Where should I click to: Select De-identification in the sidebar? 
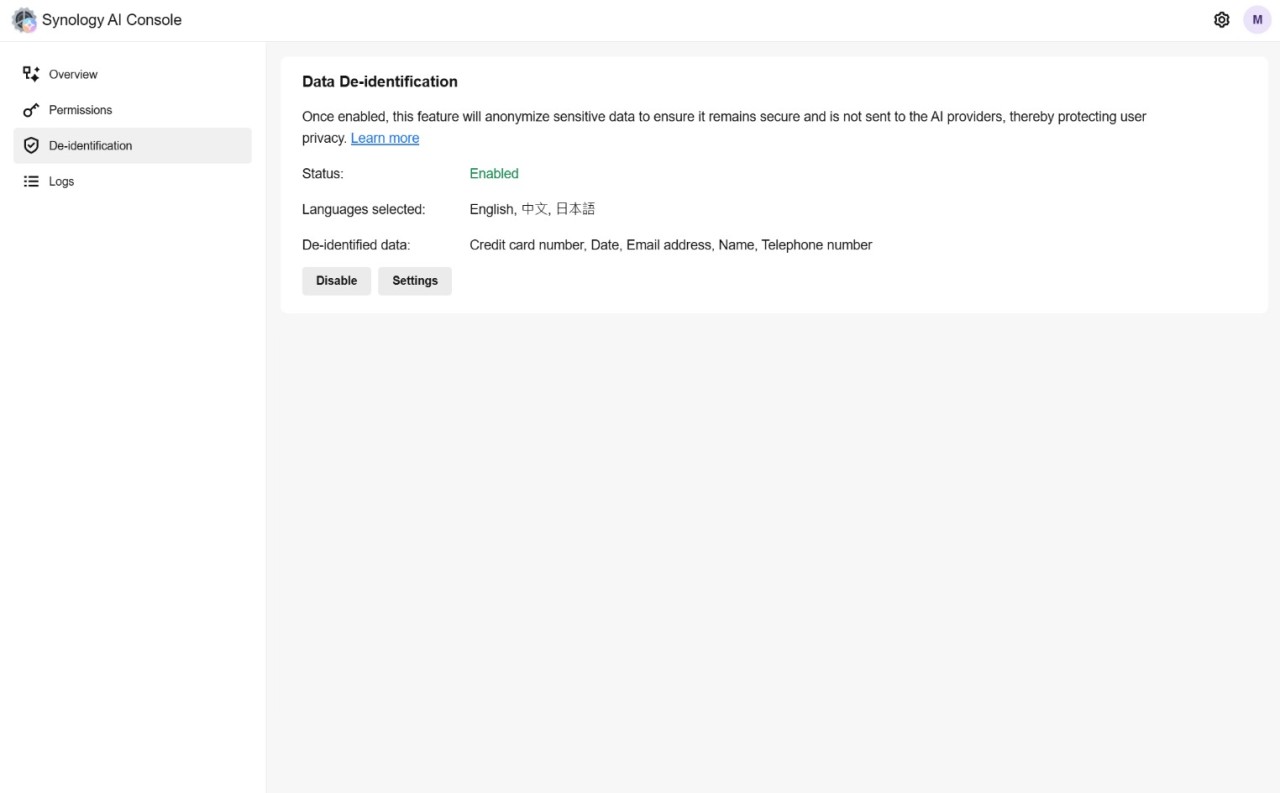pos(90,146)
